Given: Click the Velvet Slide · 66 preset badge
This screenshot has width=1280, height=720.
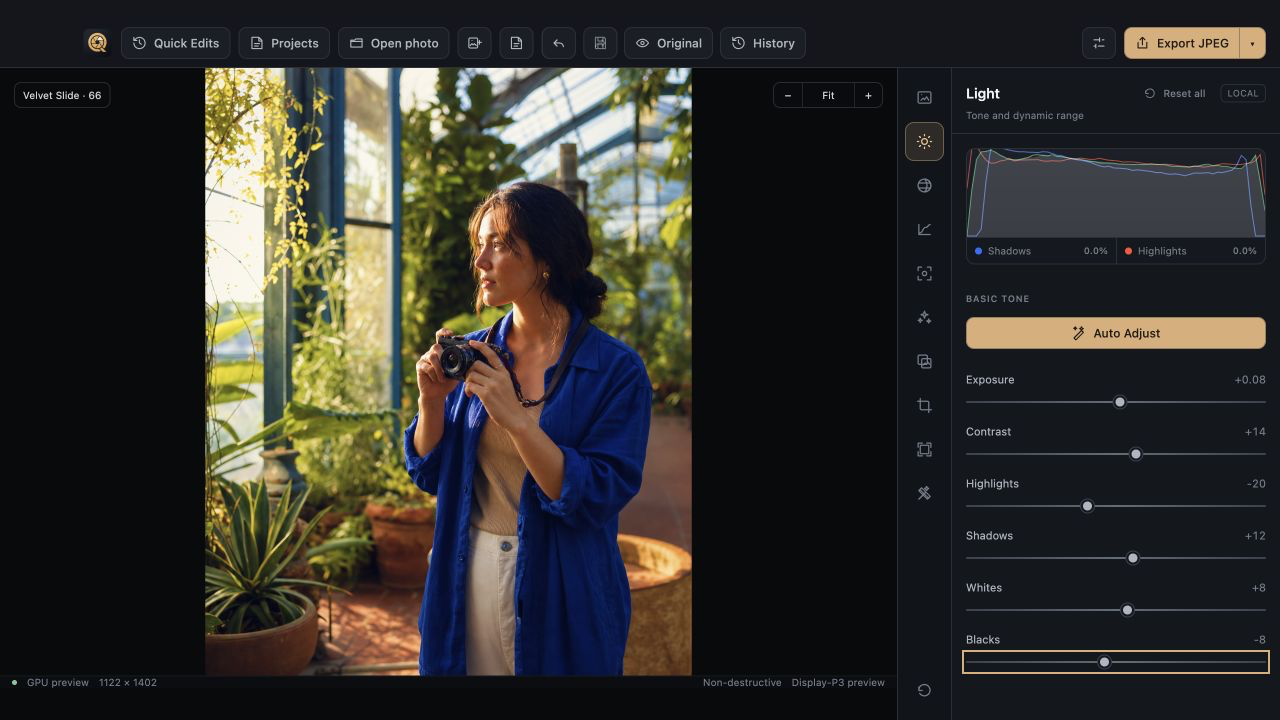Looking at the screenshot, I should coord(62,95).
